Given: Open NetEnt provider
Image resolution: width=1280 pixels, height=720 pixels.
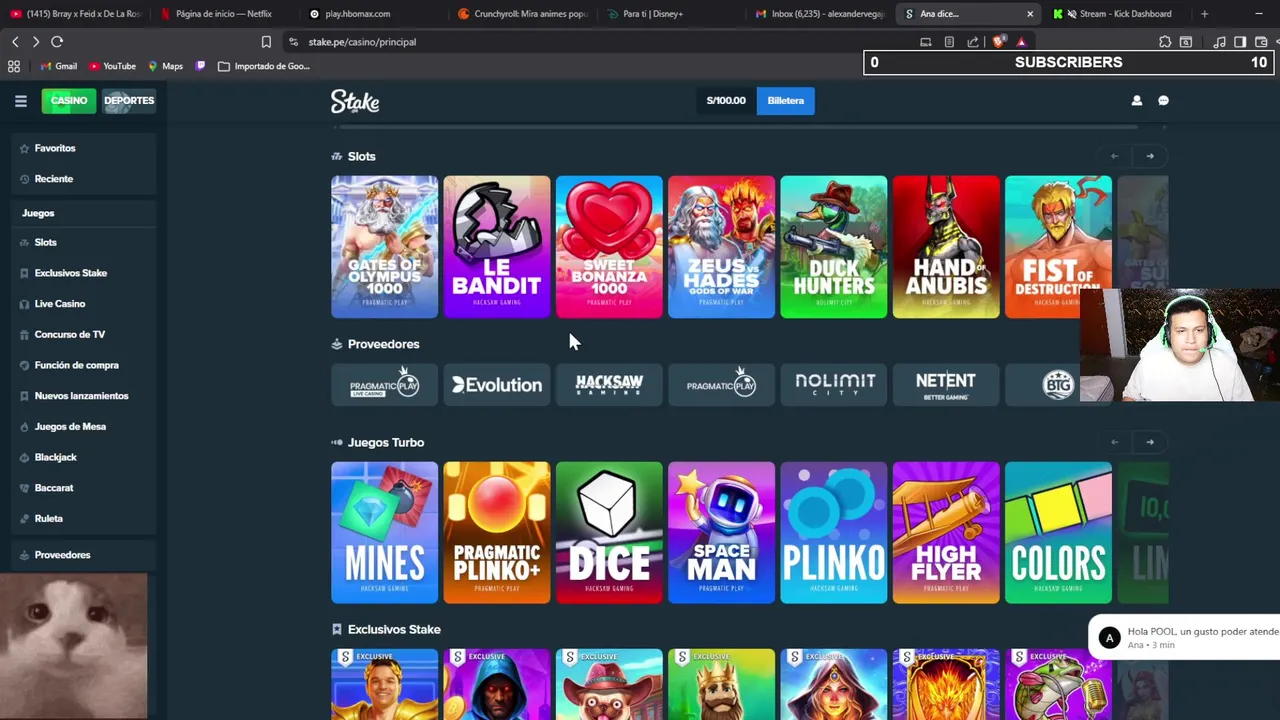Looking at the screenshot, I should tap(946, 384).
